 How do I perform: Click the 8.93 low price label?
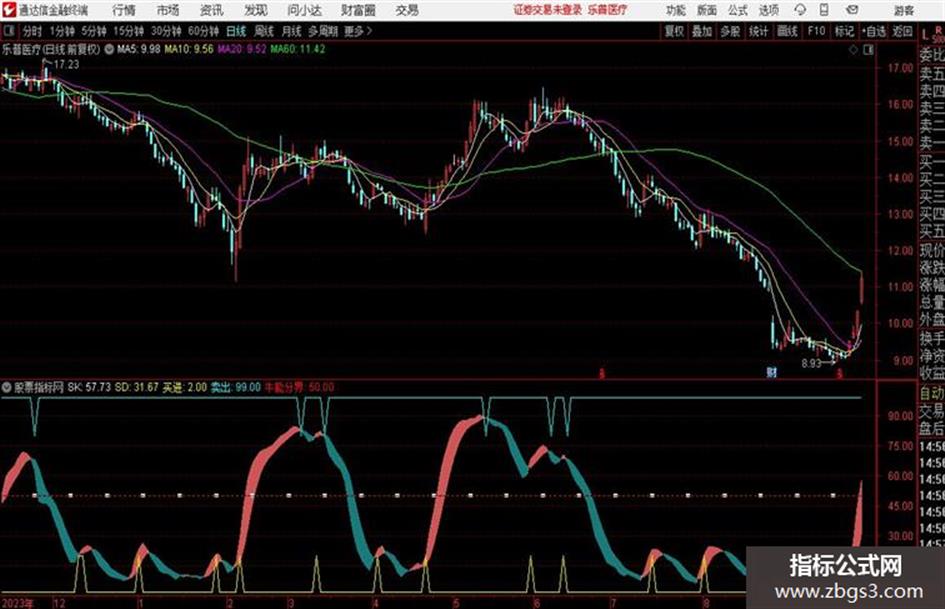pos(811,363)
